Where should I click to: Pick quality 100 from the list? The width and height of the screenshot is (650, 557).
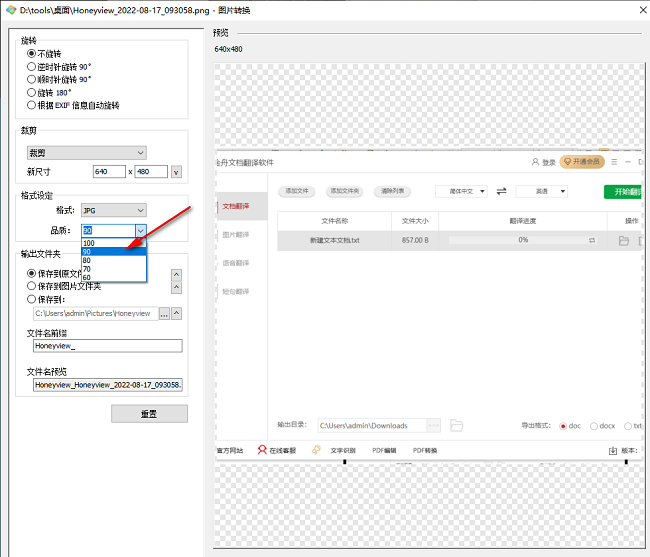(x=114, y=243)
